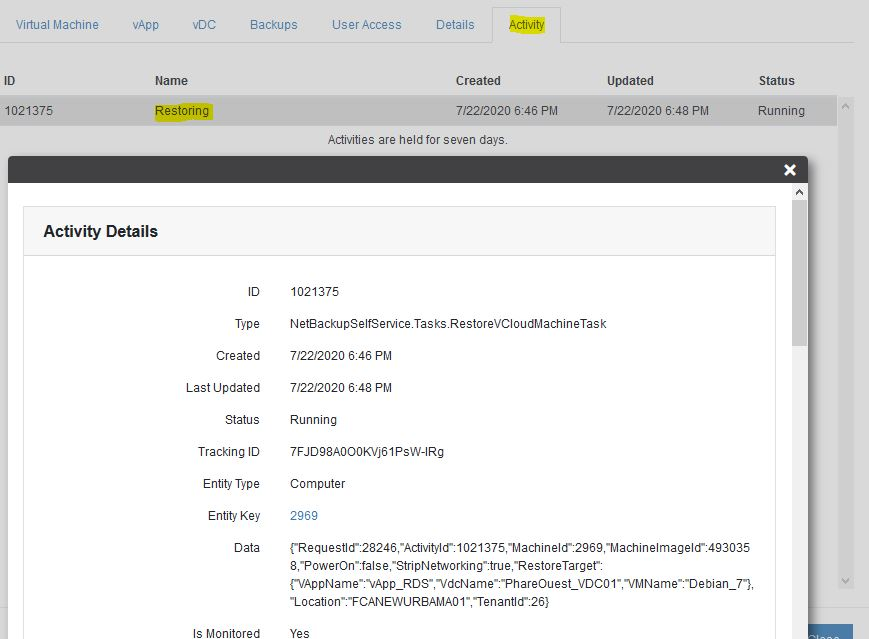Image resolution: width=869 pixels, height=639 pixels.
Task: Go to the User Access tab
Action: point(366,25)
